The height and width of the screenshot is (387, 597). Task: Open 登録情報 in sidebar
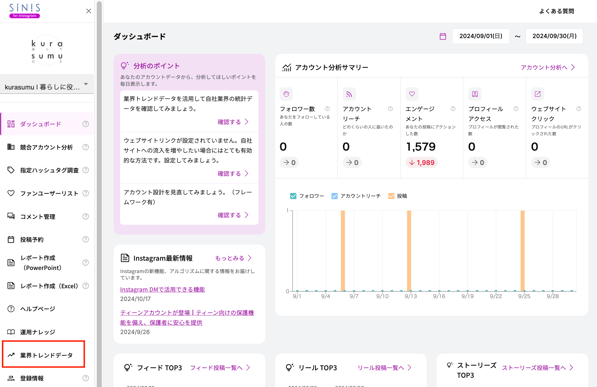pyautogui.click(x=46, y=378)
